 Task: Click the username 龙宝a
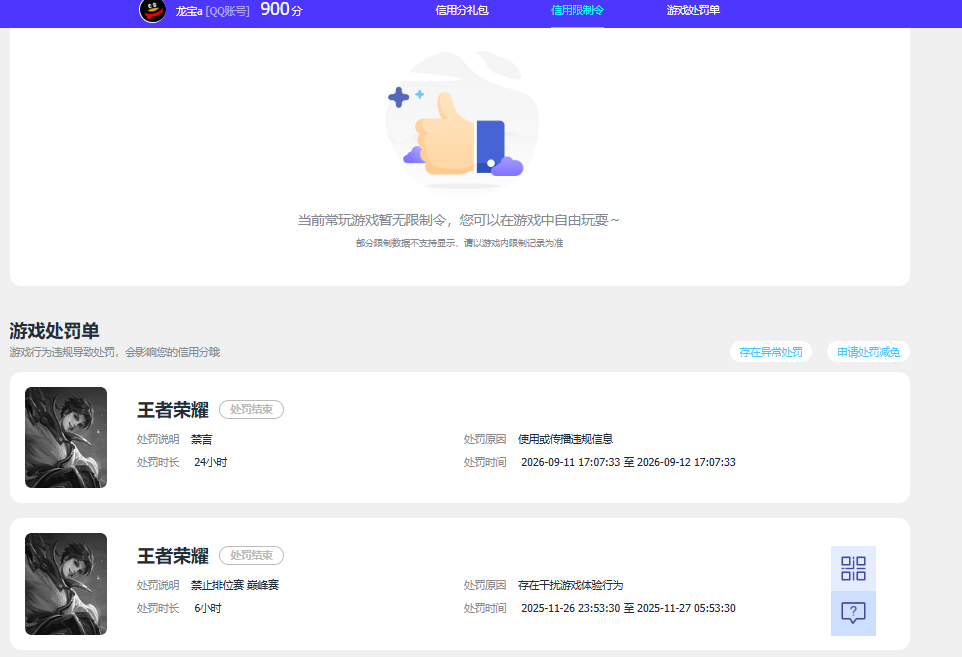click(189, 11)
